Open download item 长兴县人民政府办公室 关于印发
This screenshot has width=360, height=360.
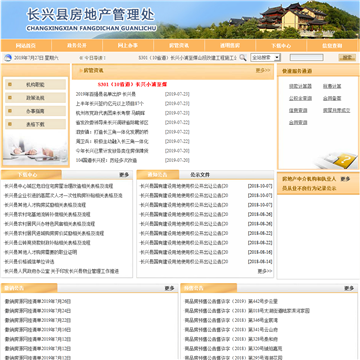coord(61,271)
